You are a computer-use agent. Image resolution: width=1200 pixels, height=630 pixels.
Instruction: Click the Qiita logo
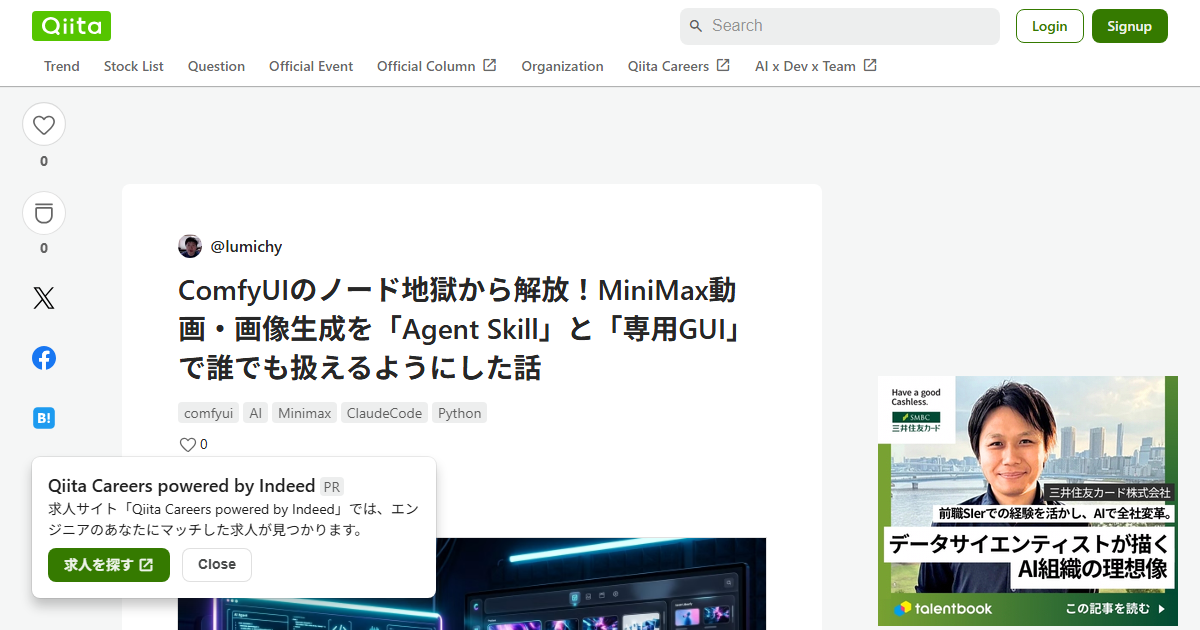click(x=71, y=26)
